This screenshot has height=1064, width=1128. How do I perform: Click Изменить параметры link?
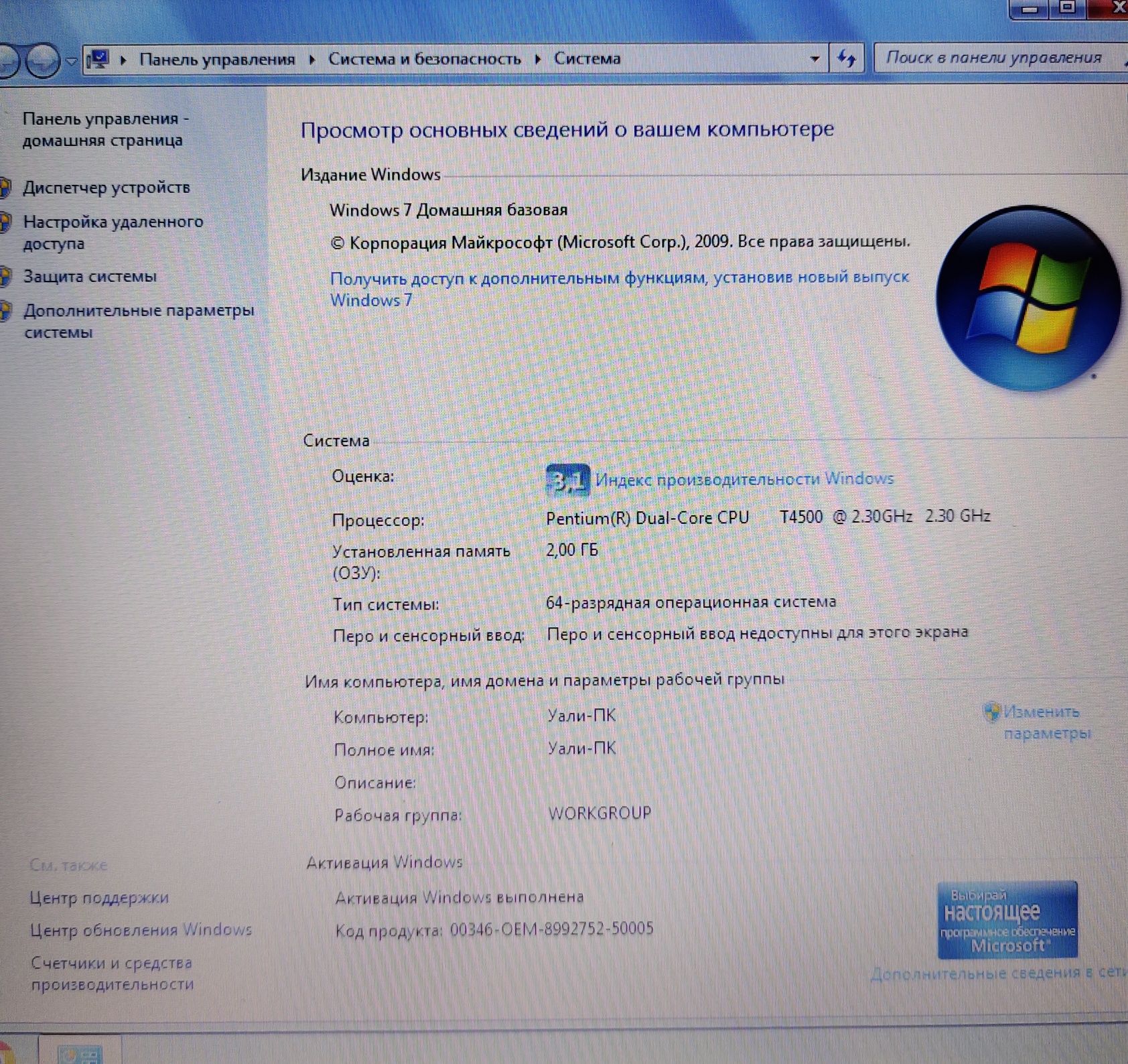[1047, 722]
